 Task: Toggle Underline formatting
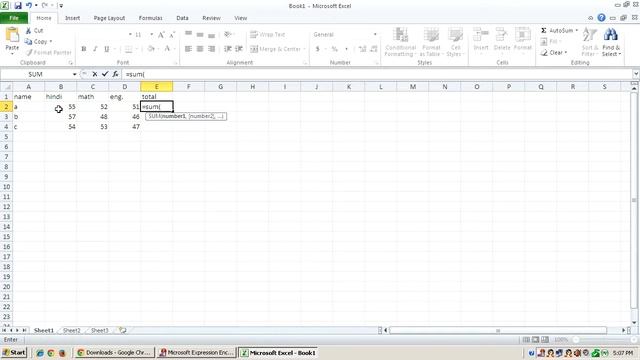107,49
